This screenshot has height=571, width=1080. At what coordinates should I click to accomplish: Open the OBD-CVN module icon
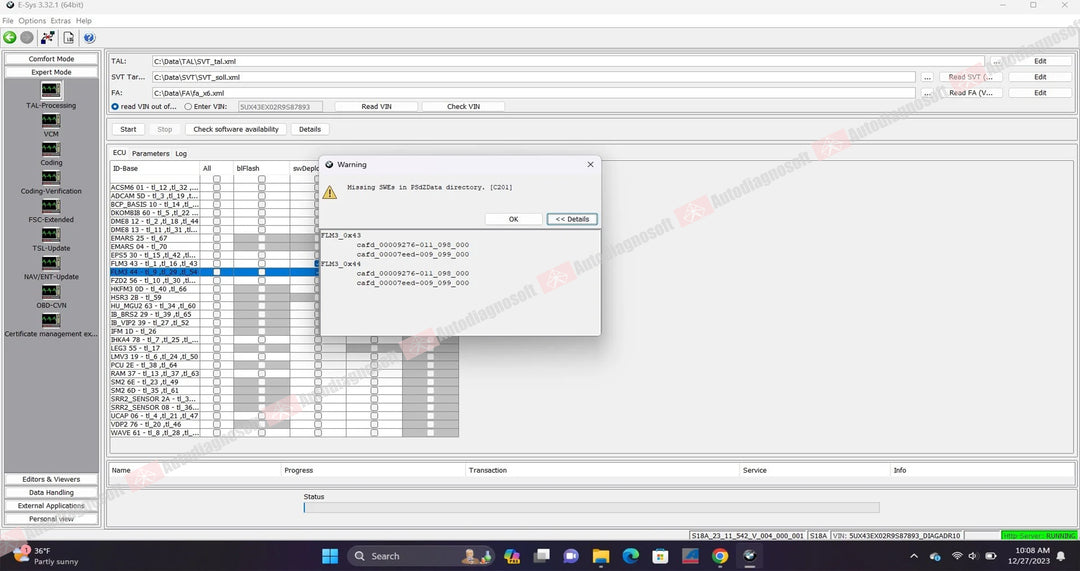tap(51, 291)
